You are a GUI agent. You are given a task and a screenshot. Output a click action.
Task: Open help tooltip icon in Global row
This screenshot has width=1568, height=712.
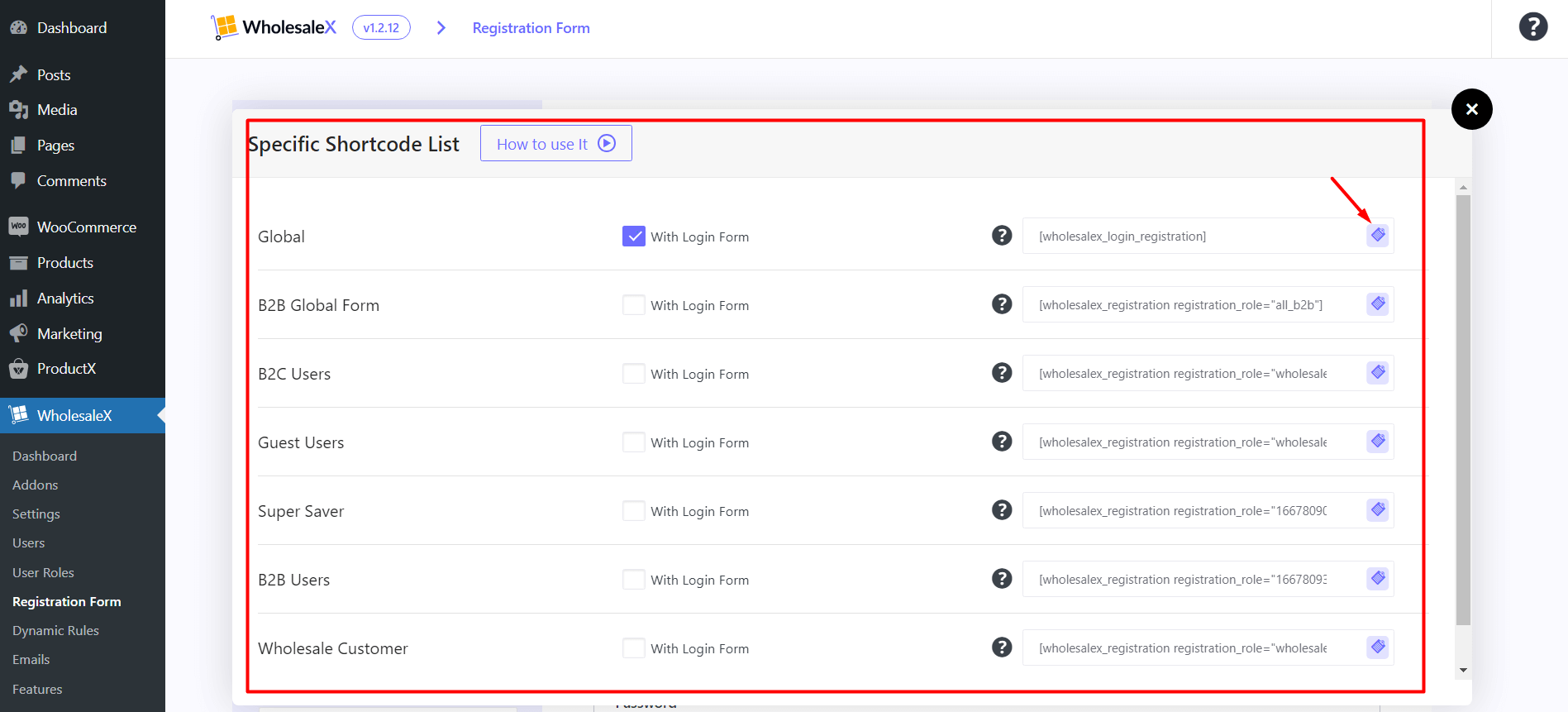point(1002,236)
